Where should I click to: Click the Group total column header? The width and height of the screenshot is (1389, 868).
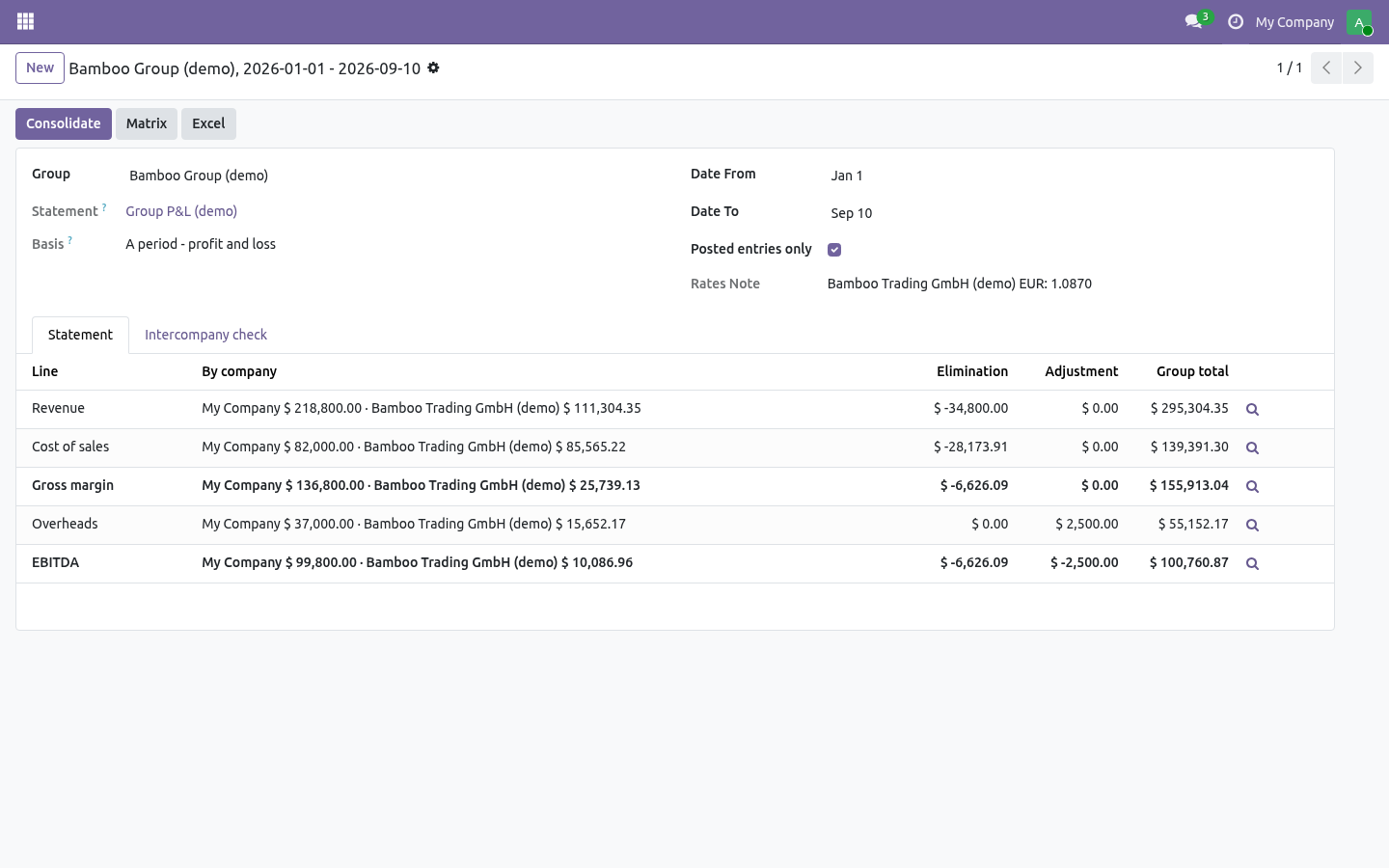1192,371
